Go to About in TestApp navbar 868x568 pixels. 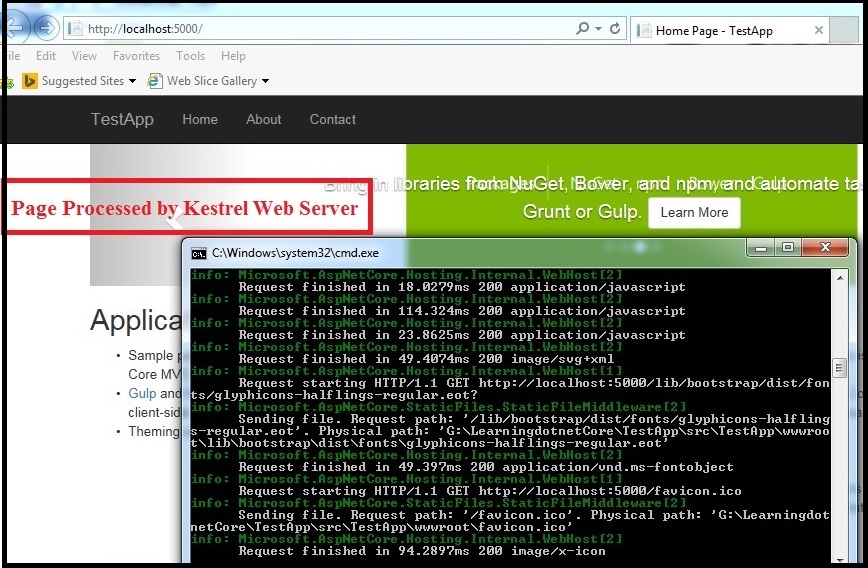[x=264, y=119]
